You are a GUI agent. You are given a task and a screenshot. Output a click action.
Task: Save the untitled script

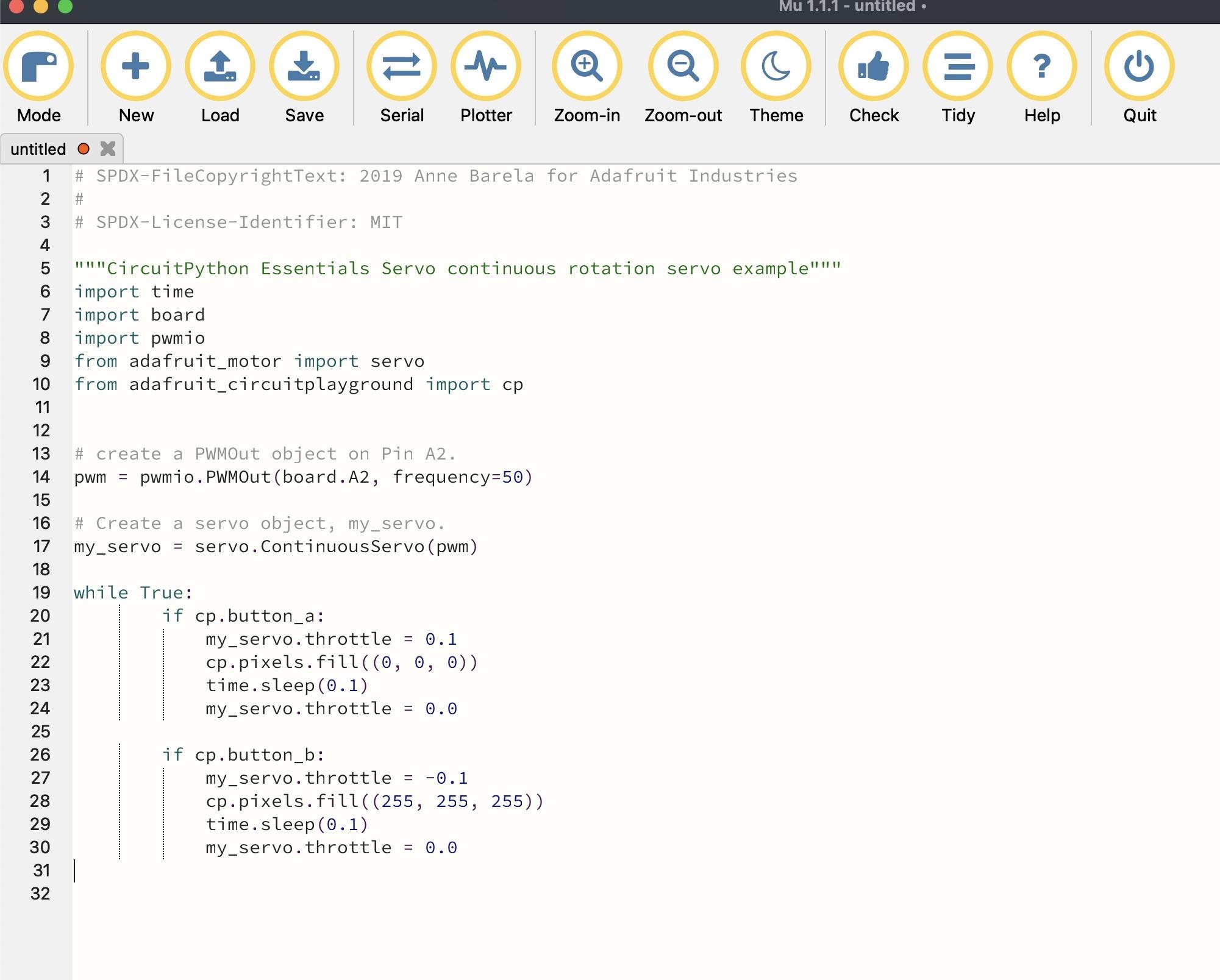tap(304, 67)
